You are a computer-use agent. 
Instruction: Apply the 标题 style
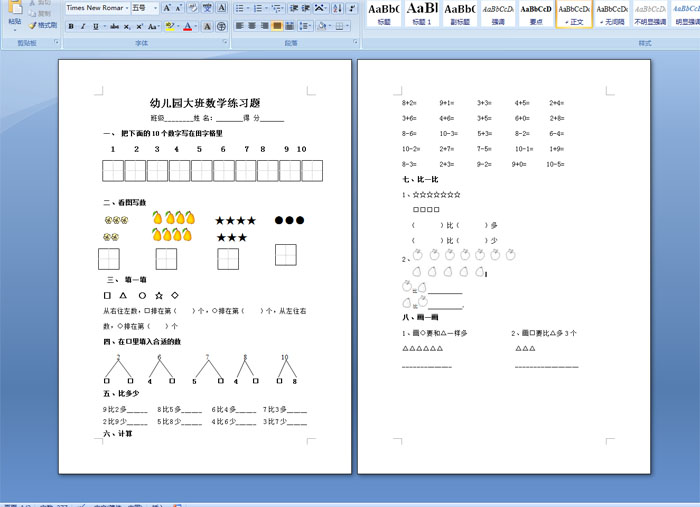383,14
